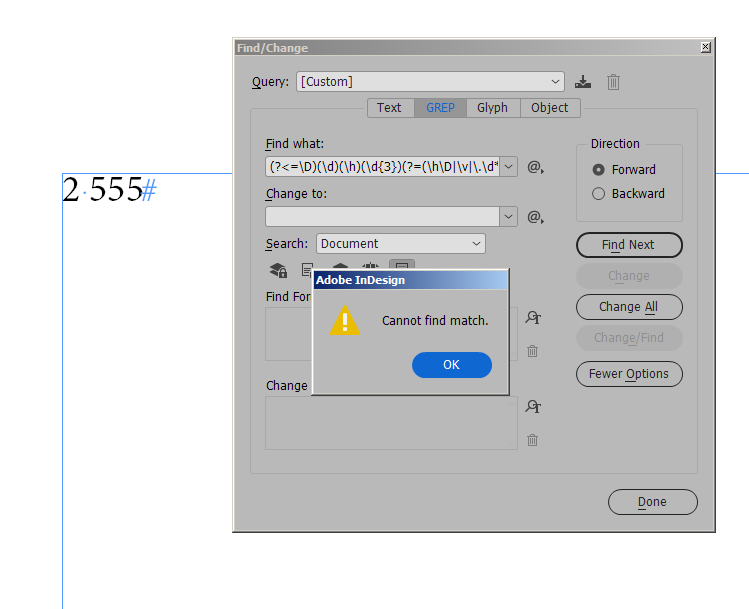Viewport: 749px width, 609px height.
Task: Toggle Include Footnotes icon
Action: 402,265
